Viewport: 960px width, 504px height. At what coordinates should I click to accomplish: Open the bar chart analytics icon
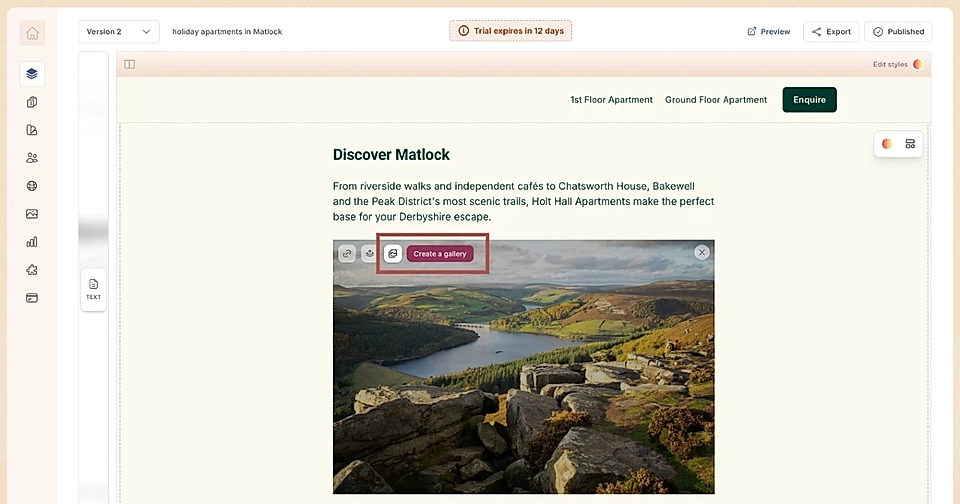tap(32, 242)
